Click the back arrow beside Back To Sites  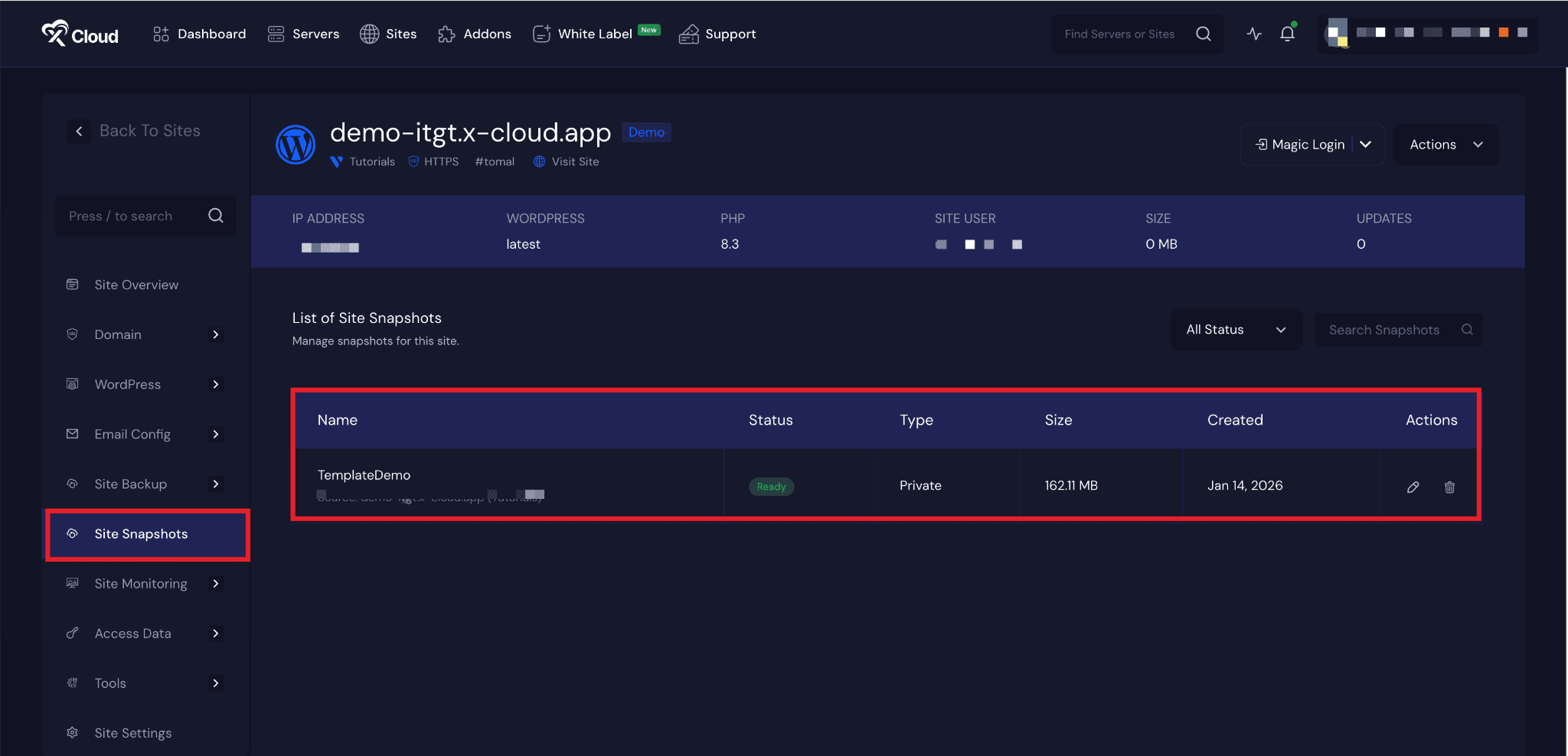(x=79, y=131)
